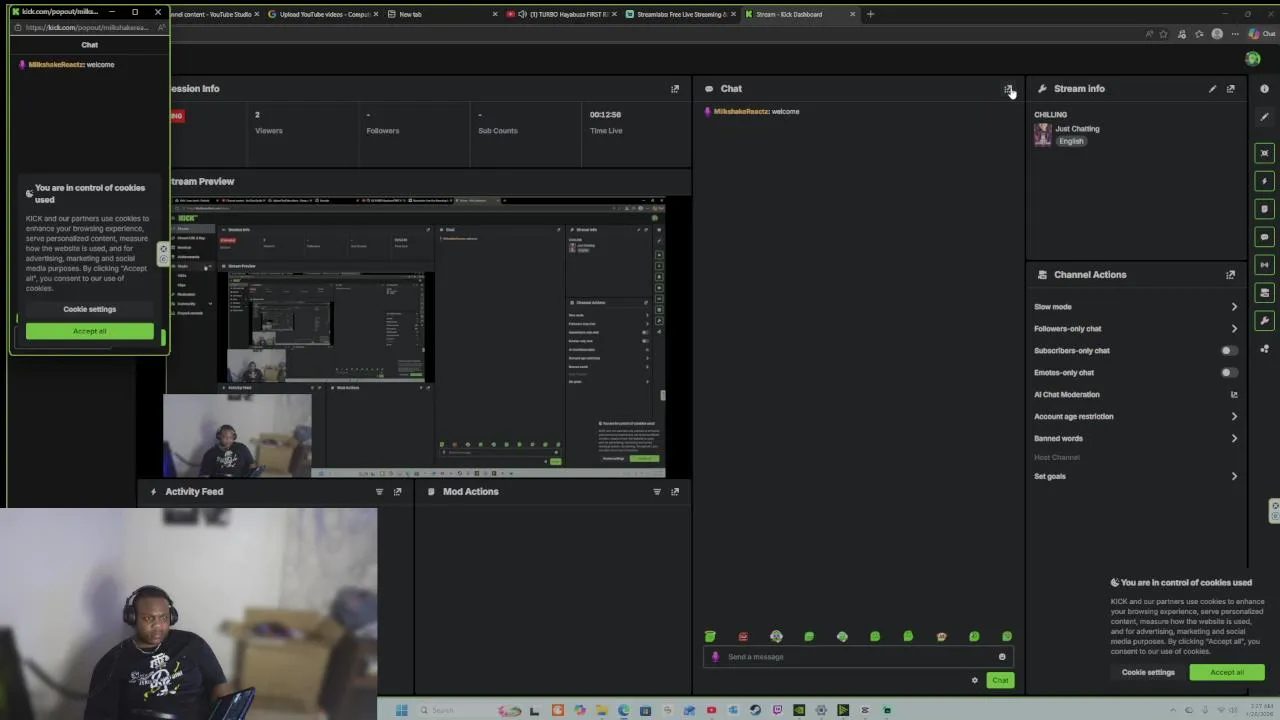This screenshot has width=1280, height=720.
Task: Accept all cookies in popout chat window
Action: click(x=89, y=331)
